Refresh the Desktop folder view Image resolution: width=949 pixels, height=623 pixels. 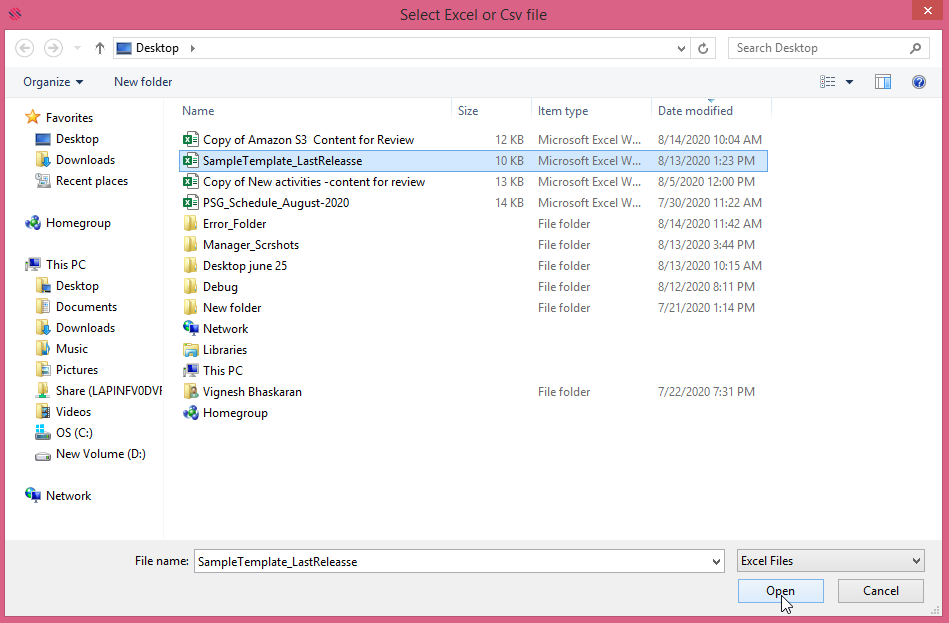[x=704, y=47]
